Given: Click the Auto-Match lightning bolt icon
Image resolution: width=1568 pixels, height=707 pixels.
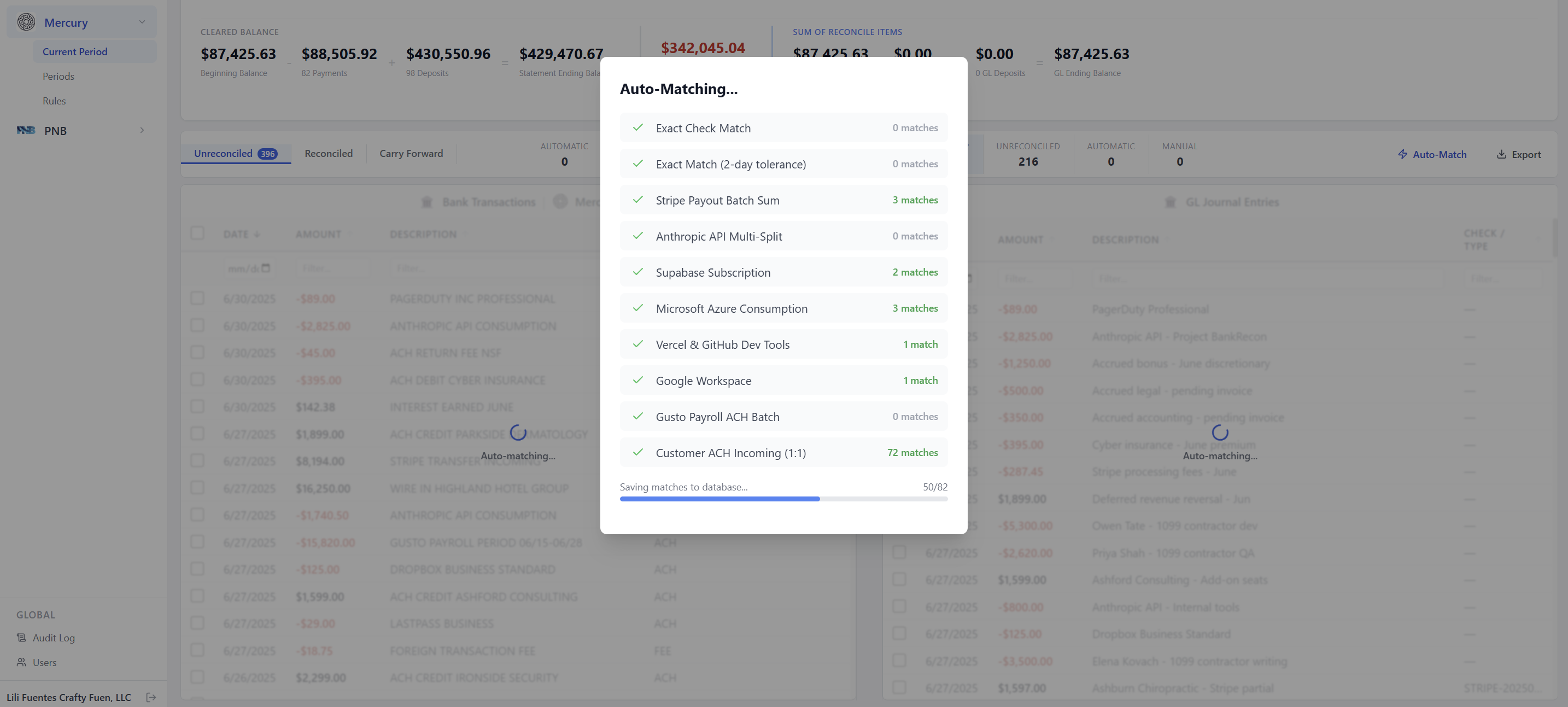Looking at the screenshot, I should coord(1402,154).
